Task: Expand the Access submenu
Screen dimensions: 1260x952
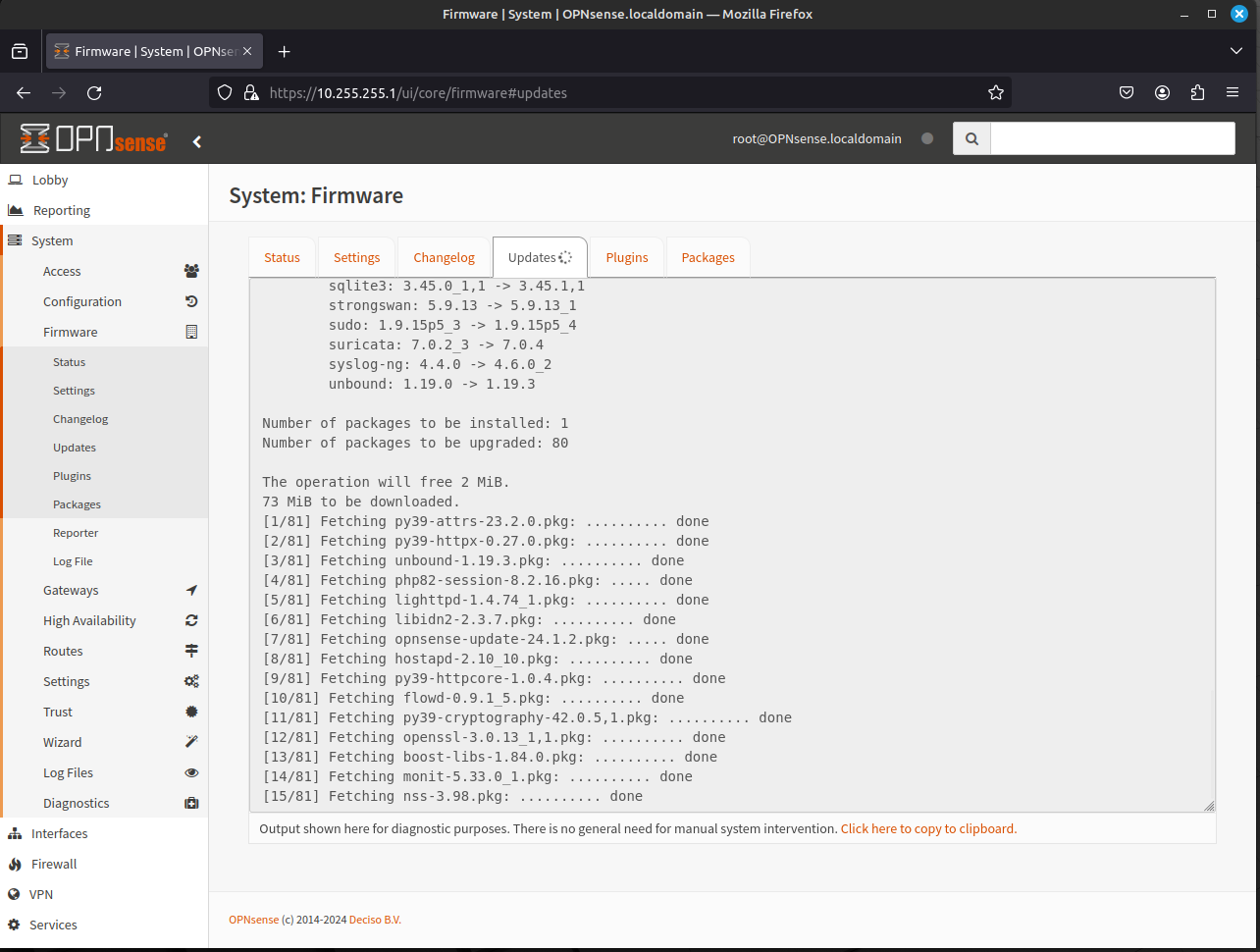Action: 104,271
